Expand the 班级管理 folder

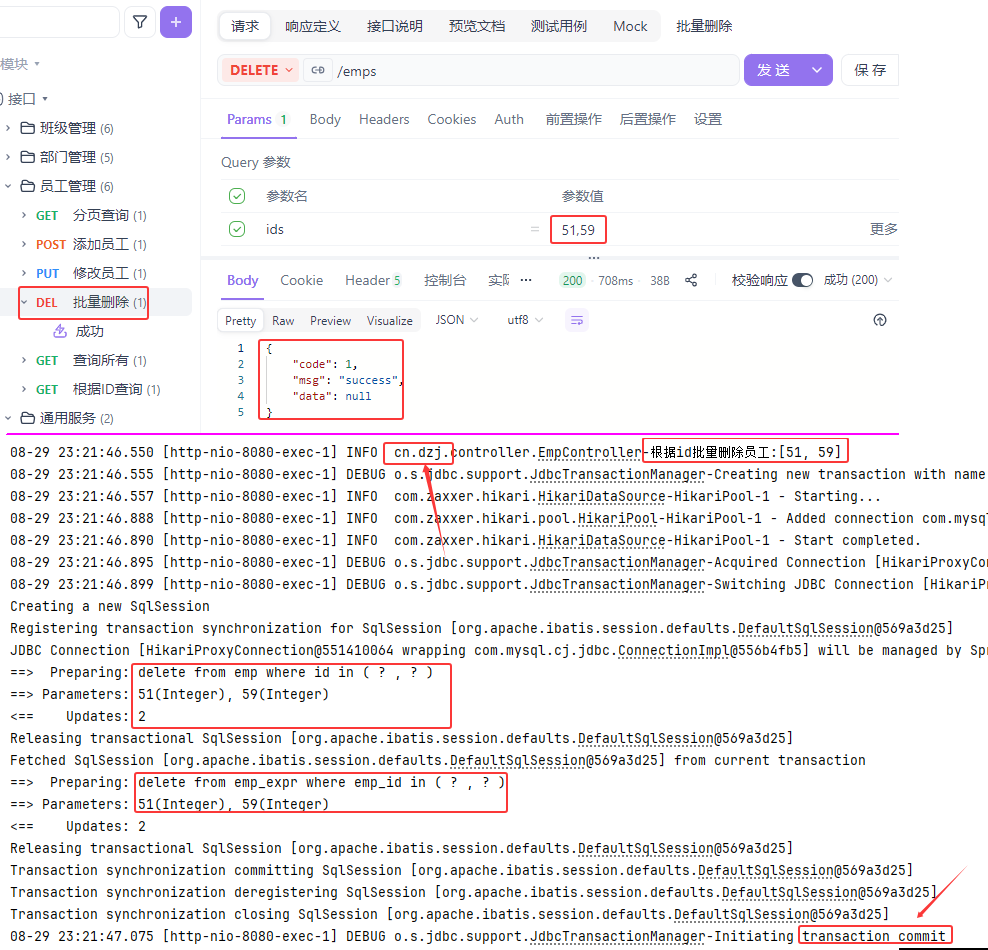26,128
